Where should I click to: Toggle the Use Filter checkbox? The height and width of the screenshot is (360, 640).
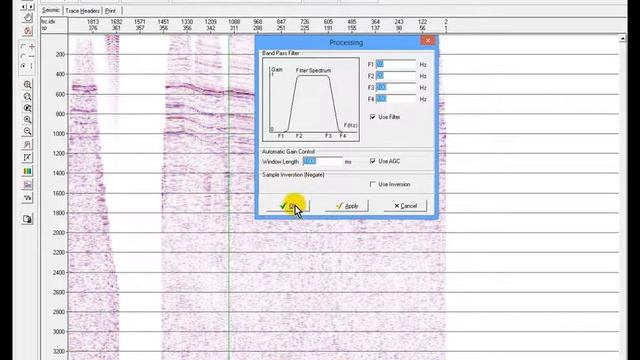point(373,117)
